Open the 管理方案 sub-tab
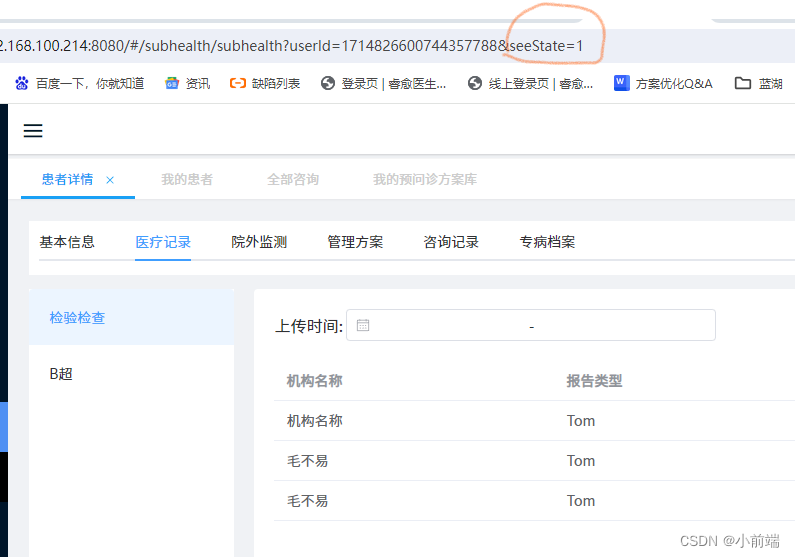 click(x=355, y=242)
